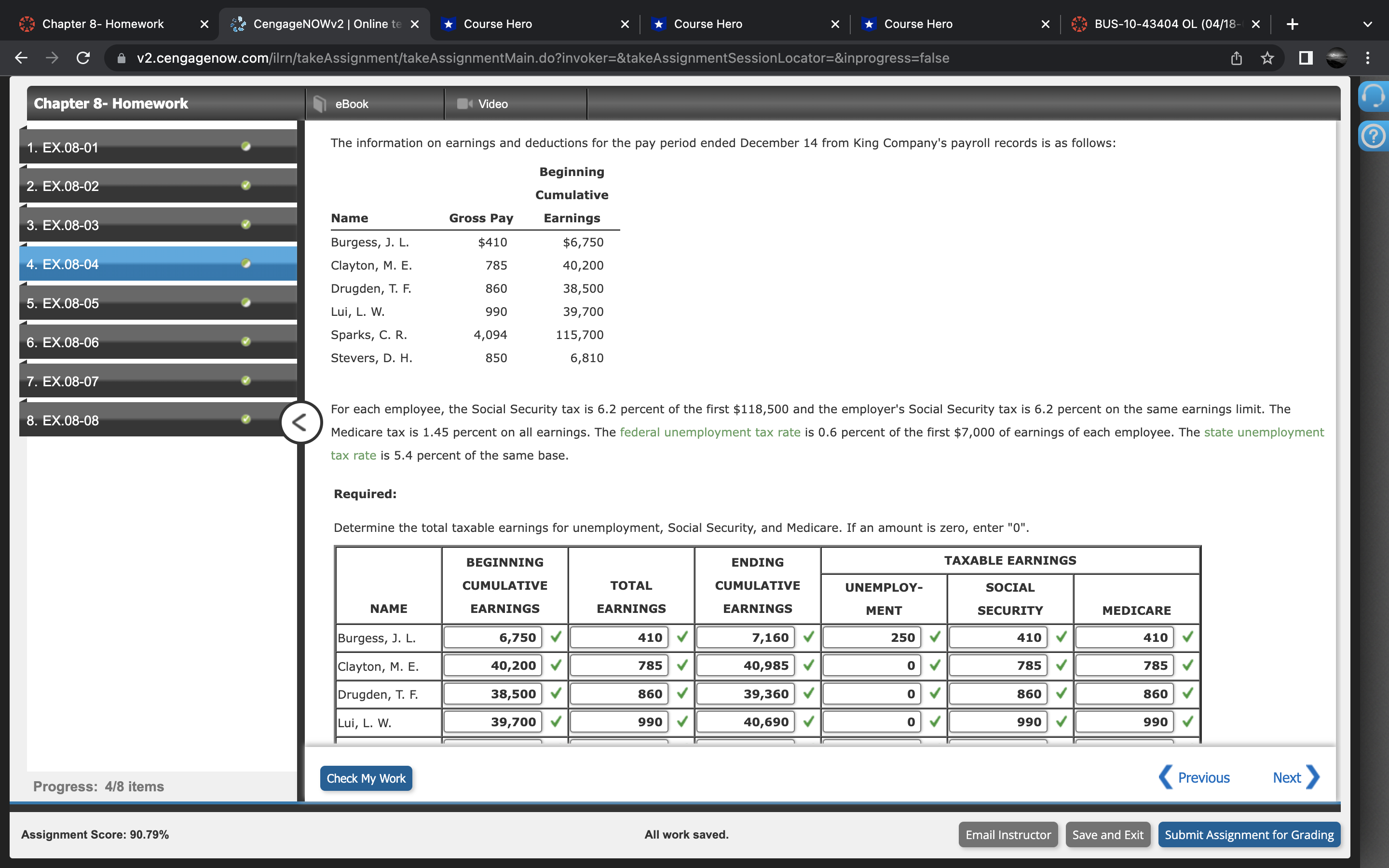The image size is (1389, 868).
Task: Click the headset support icon
Action: click(1373, 96)
